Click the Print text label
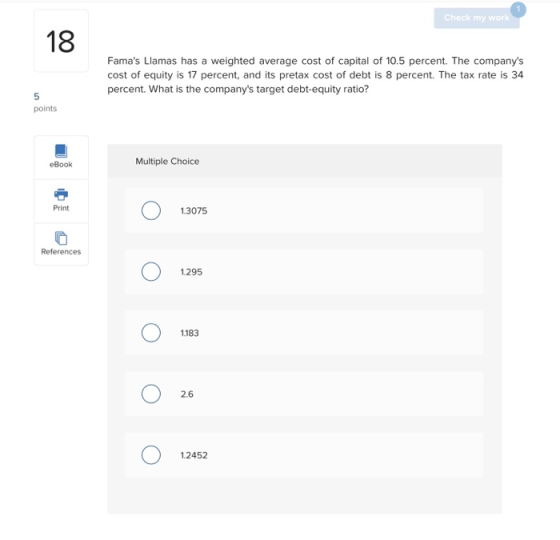 (61, 208)
